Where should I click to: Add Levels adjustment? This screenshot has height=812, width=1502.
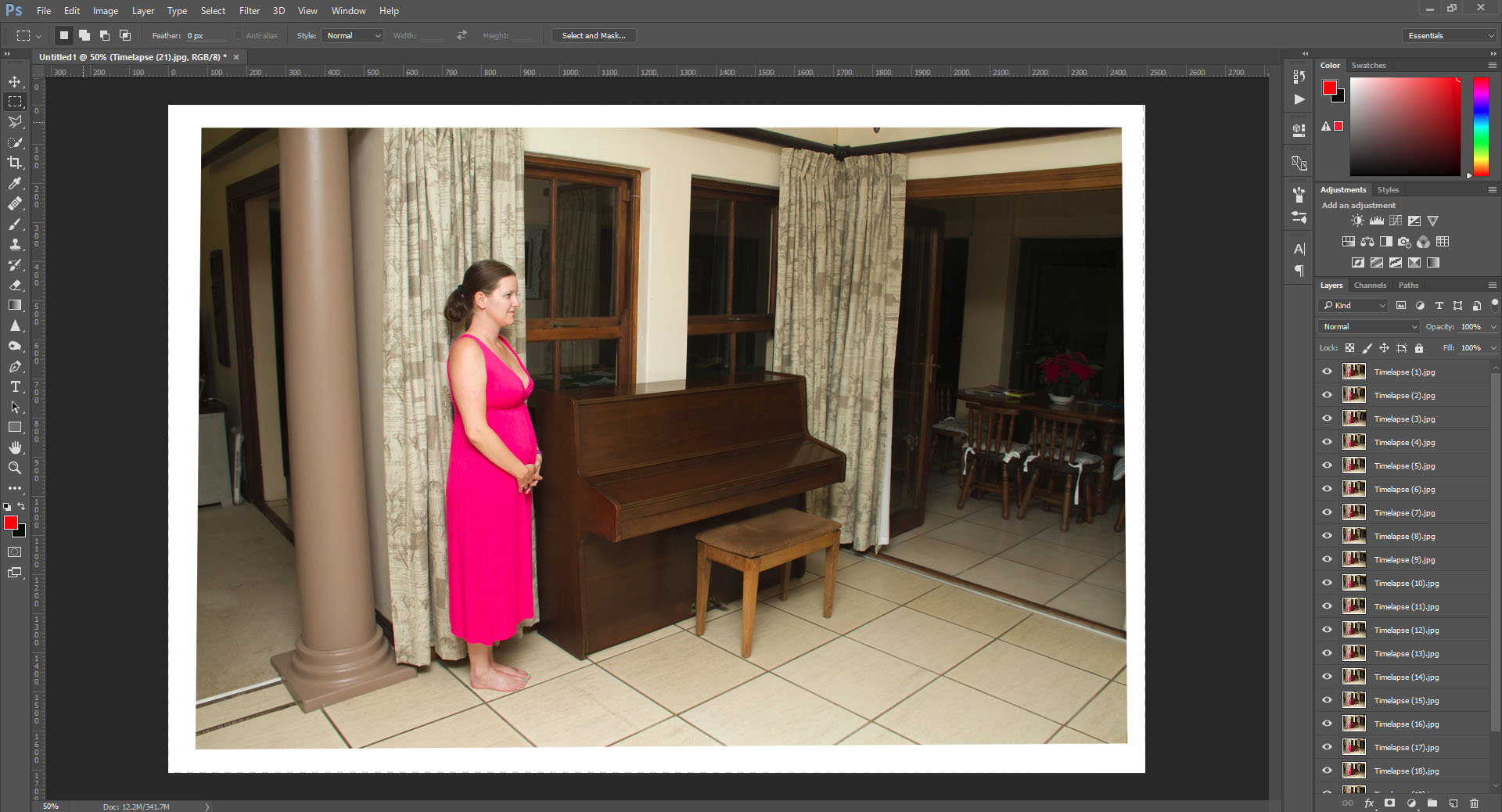click(x=1376, y=221)
